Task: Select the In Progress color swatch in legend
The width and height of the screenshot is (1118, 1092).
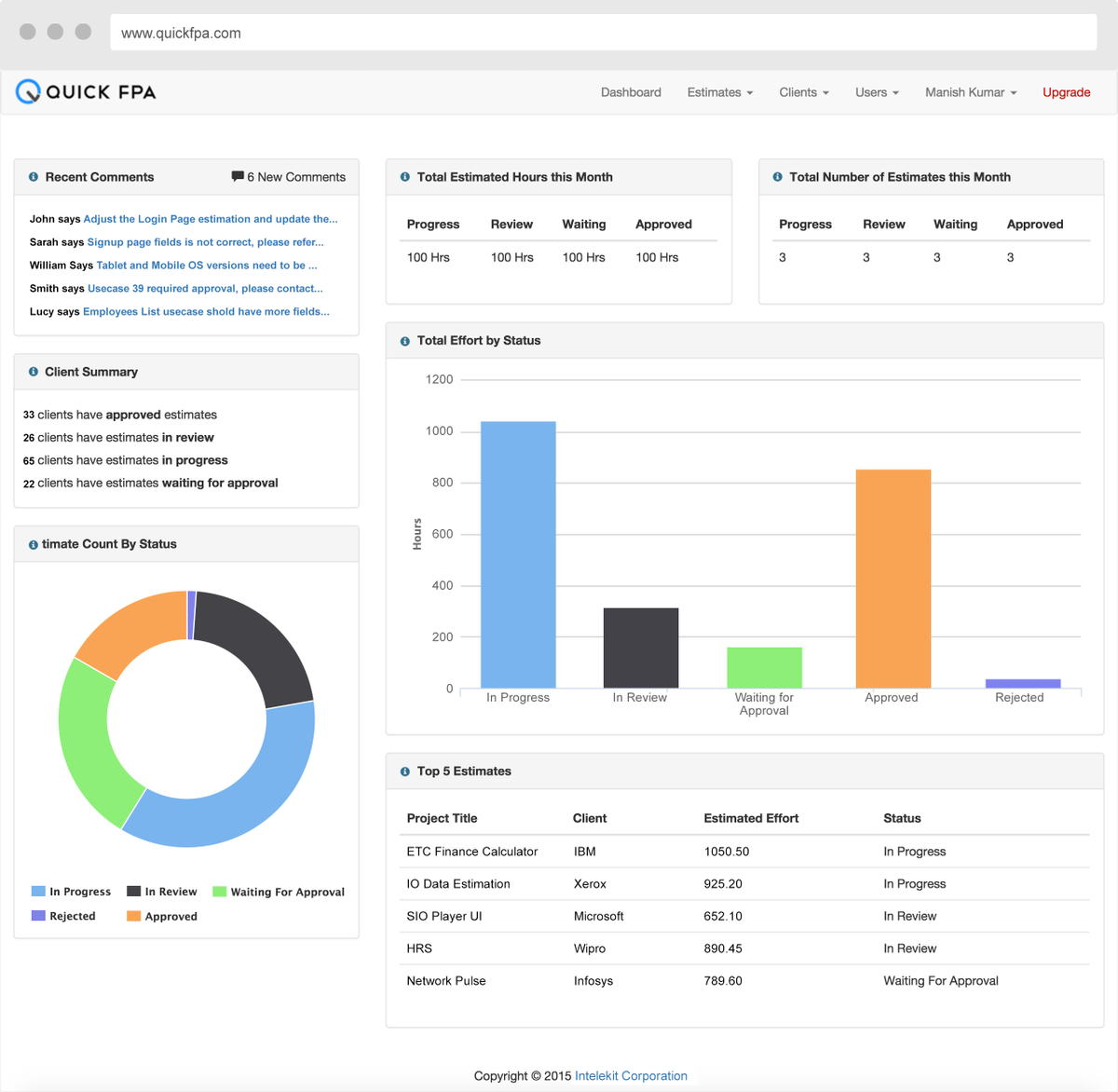Action: coord(37,892)
